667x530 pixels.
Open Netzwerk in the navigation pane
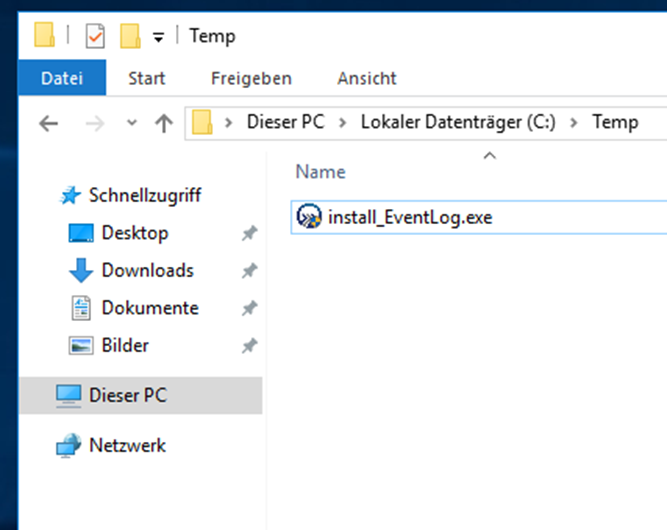pos(127,445)
